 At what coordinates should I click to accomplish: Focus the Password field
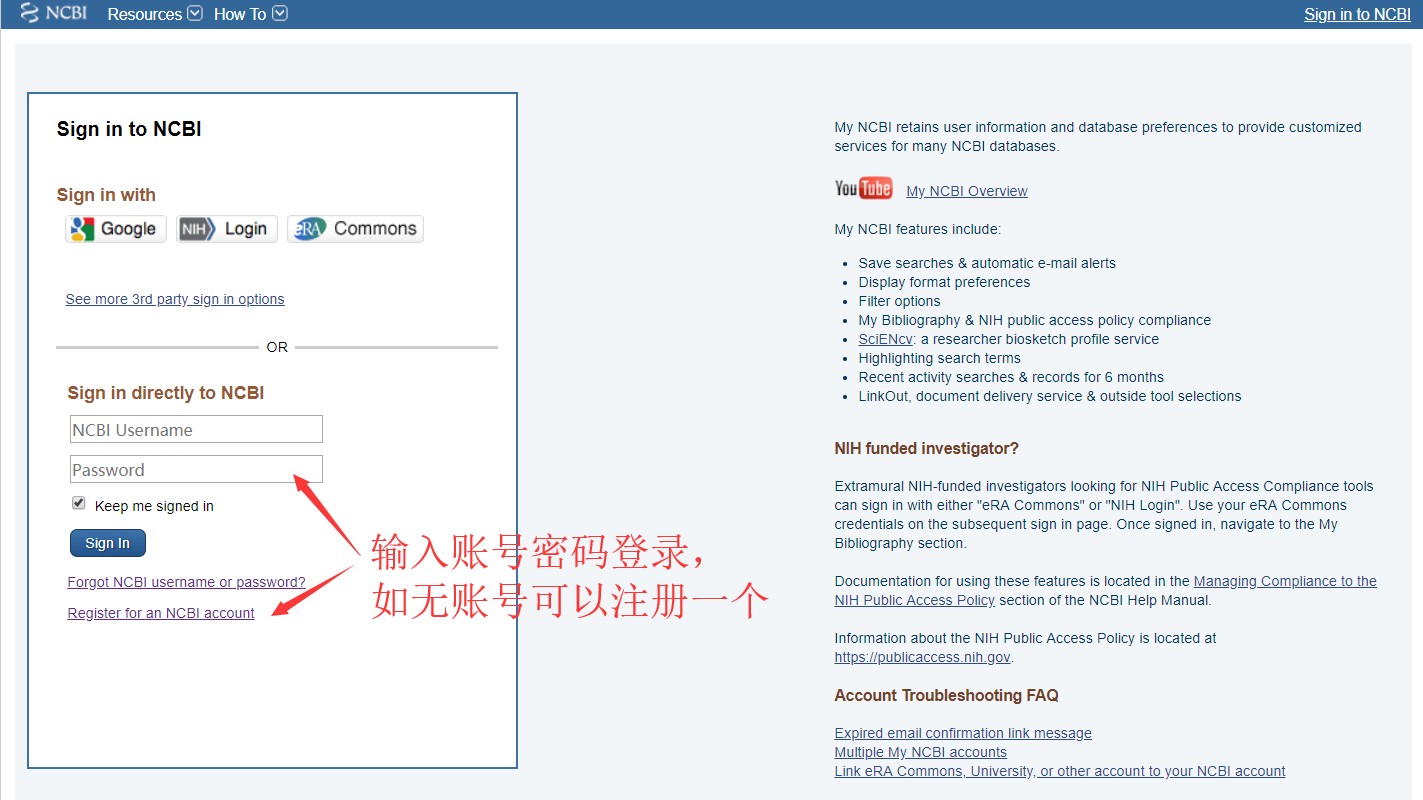(196, 469)
